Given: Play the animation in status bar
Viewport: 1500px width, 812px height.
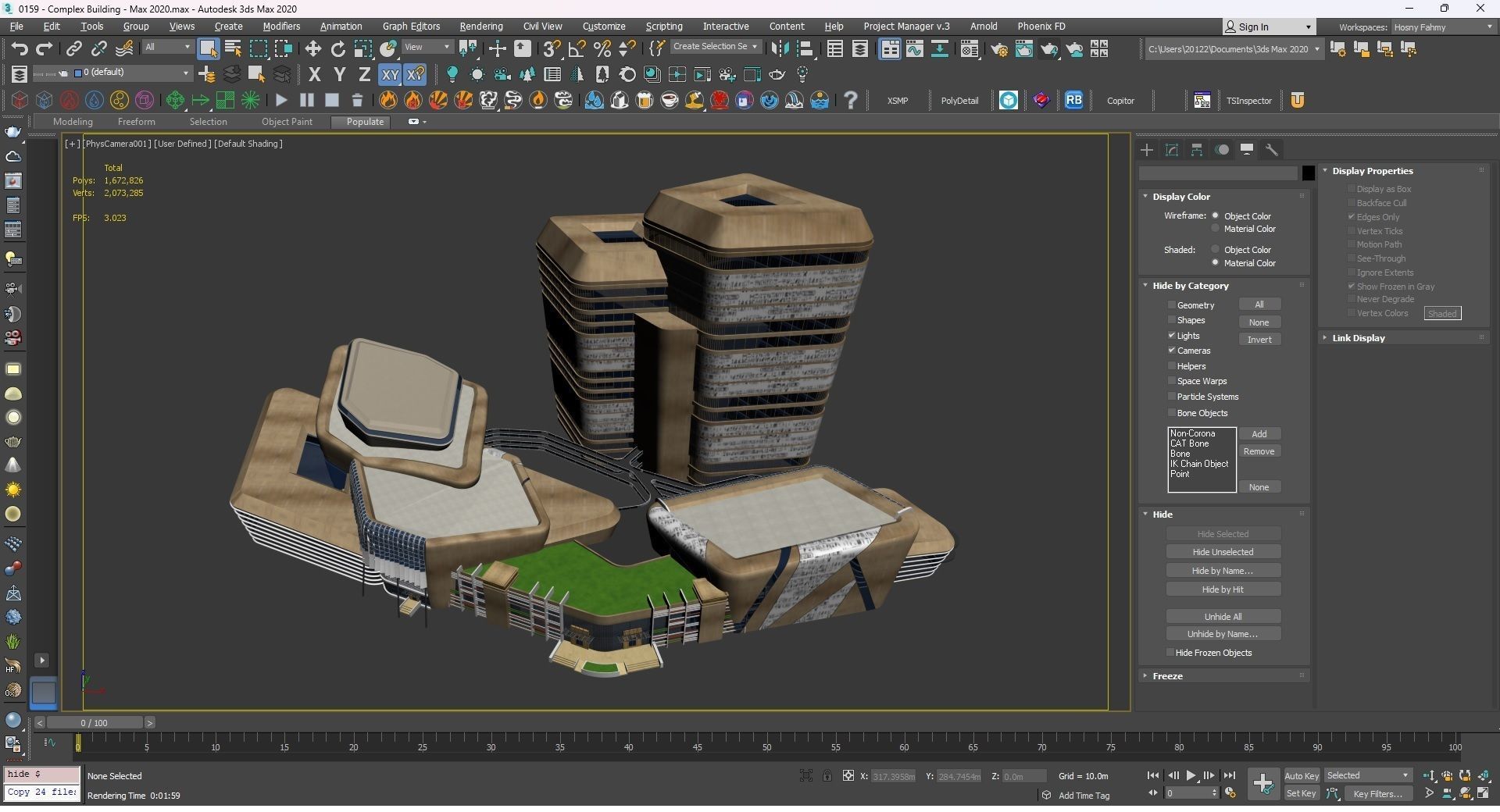Looking at the screenshot, I should pyautogui.click(x=1191, y=776).
